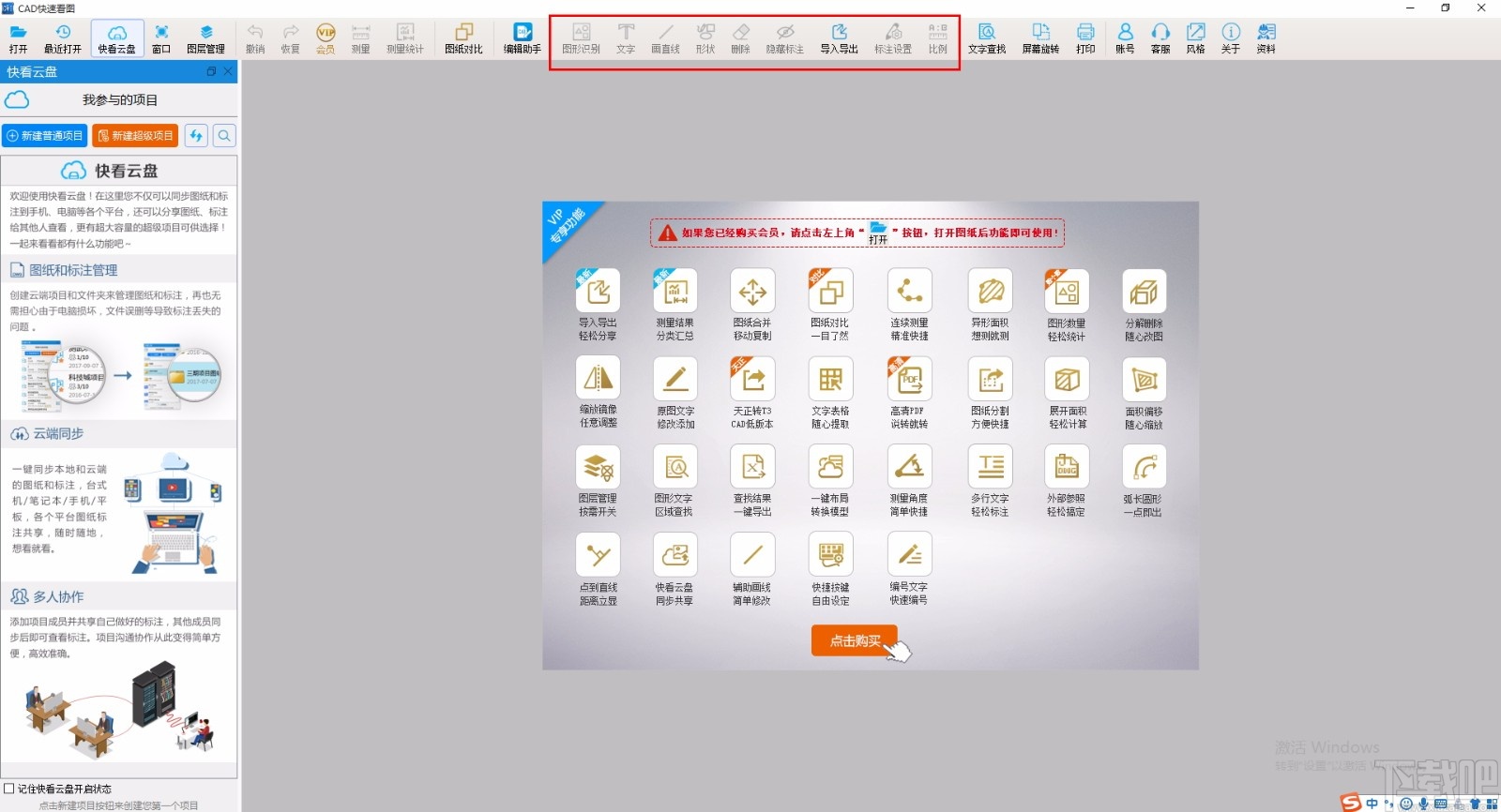The width and height of the screenshot is (1501, 812).
Task: Open VIP feature 外部参照轻松搞定
Action: click(x=1067, y=481)
